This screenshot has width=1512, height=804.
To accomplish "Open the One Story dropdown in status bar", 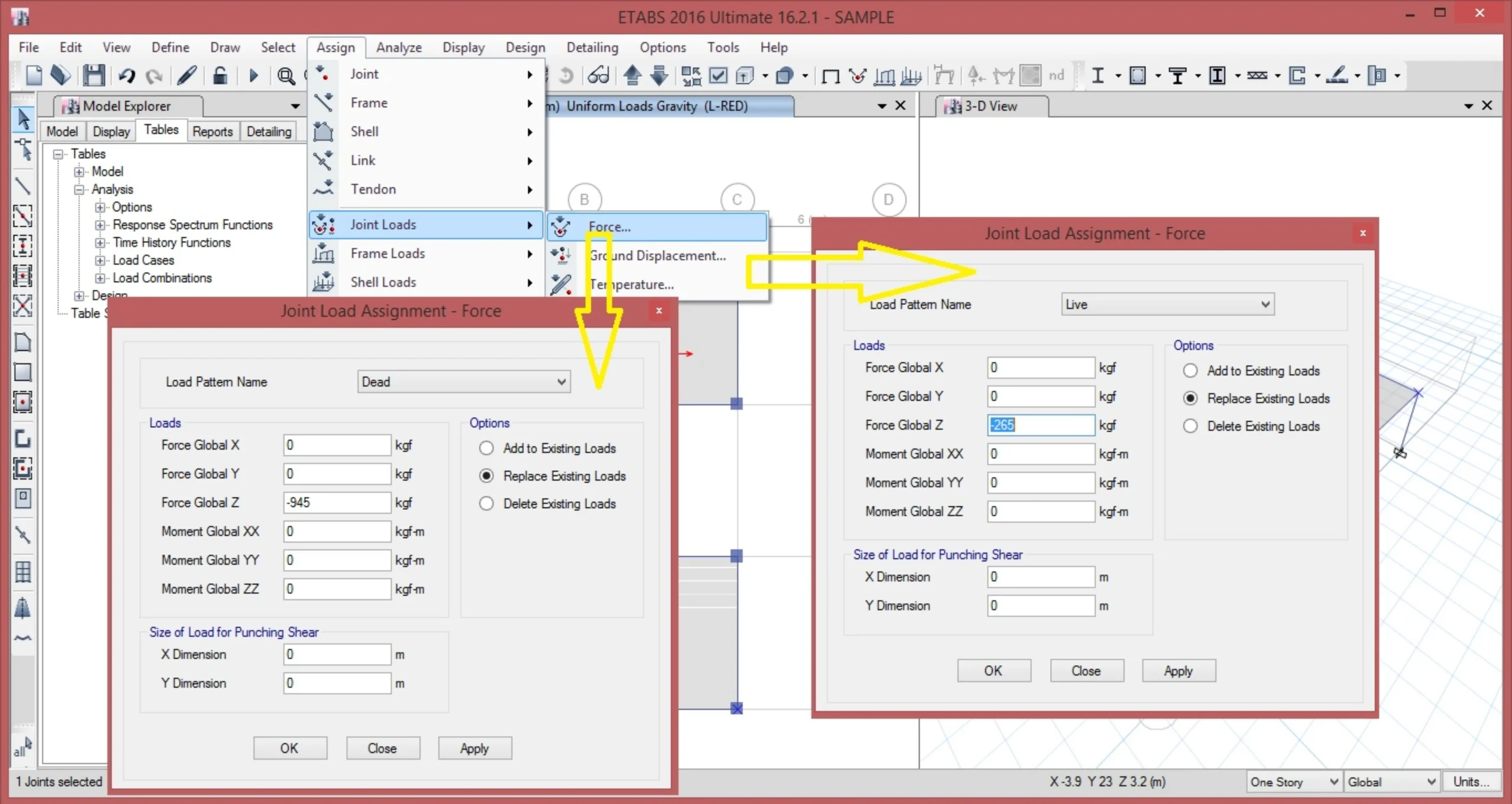I will point(1294,782).
